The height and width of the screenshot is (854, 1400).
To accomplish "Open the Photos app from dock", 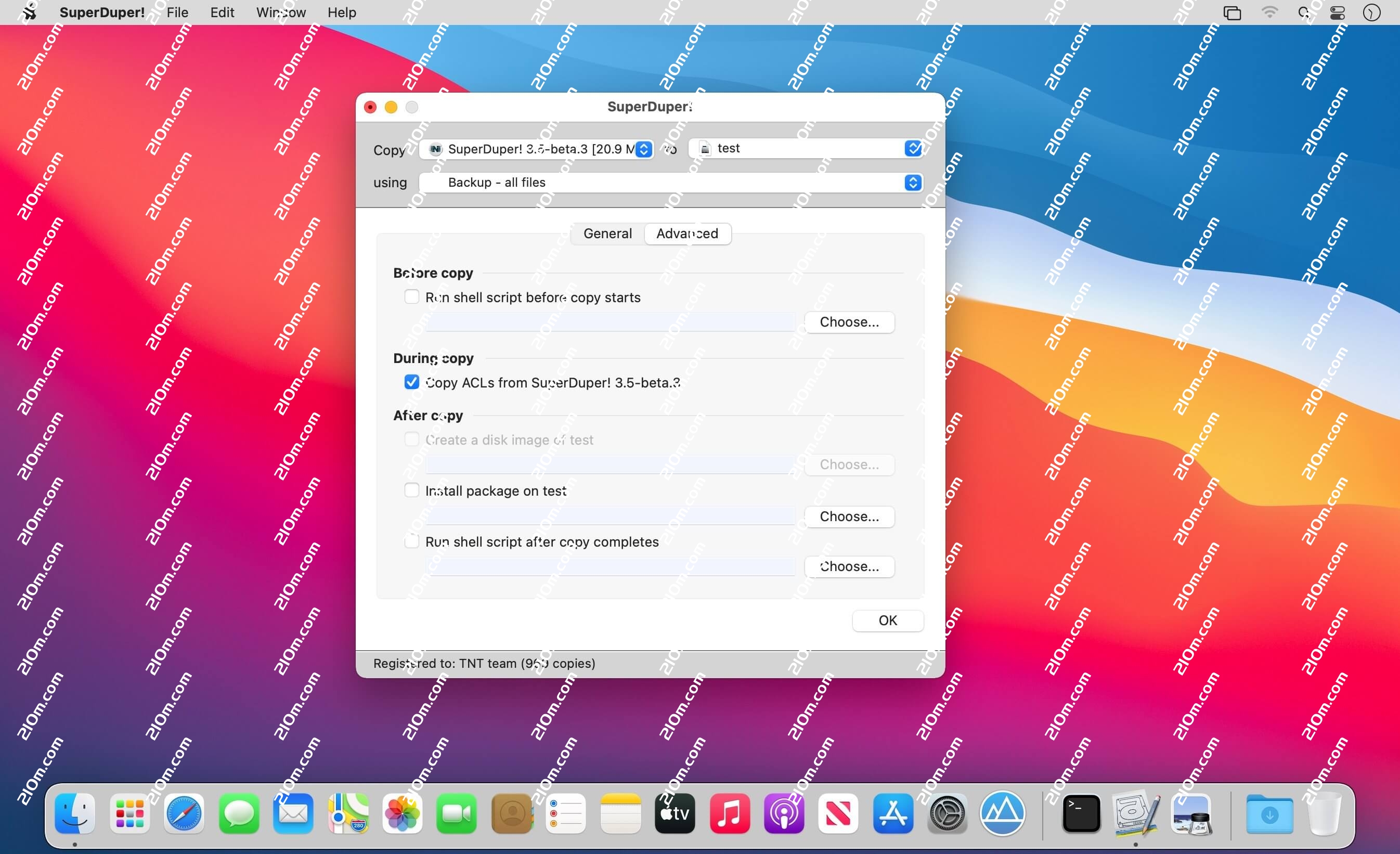I will (x=401, y=813).
